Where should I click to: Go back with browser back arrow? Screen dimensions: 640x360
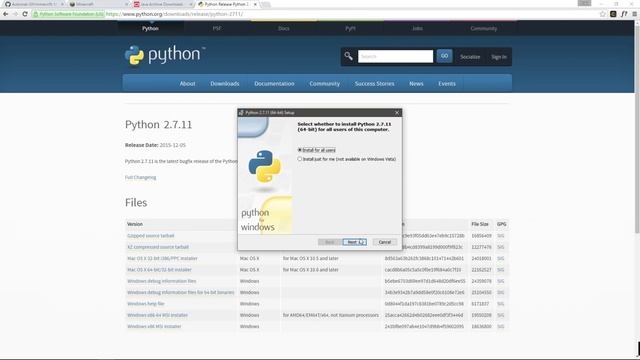tap(5, 14)
